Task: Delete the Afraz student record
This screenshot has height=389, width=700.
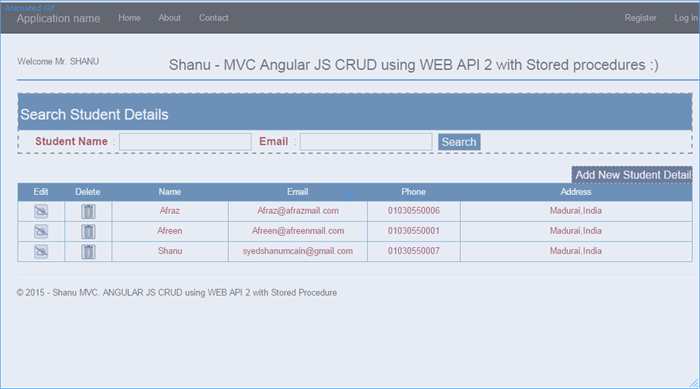Action: tap(88, 211)
